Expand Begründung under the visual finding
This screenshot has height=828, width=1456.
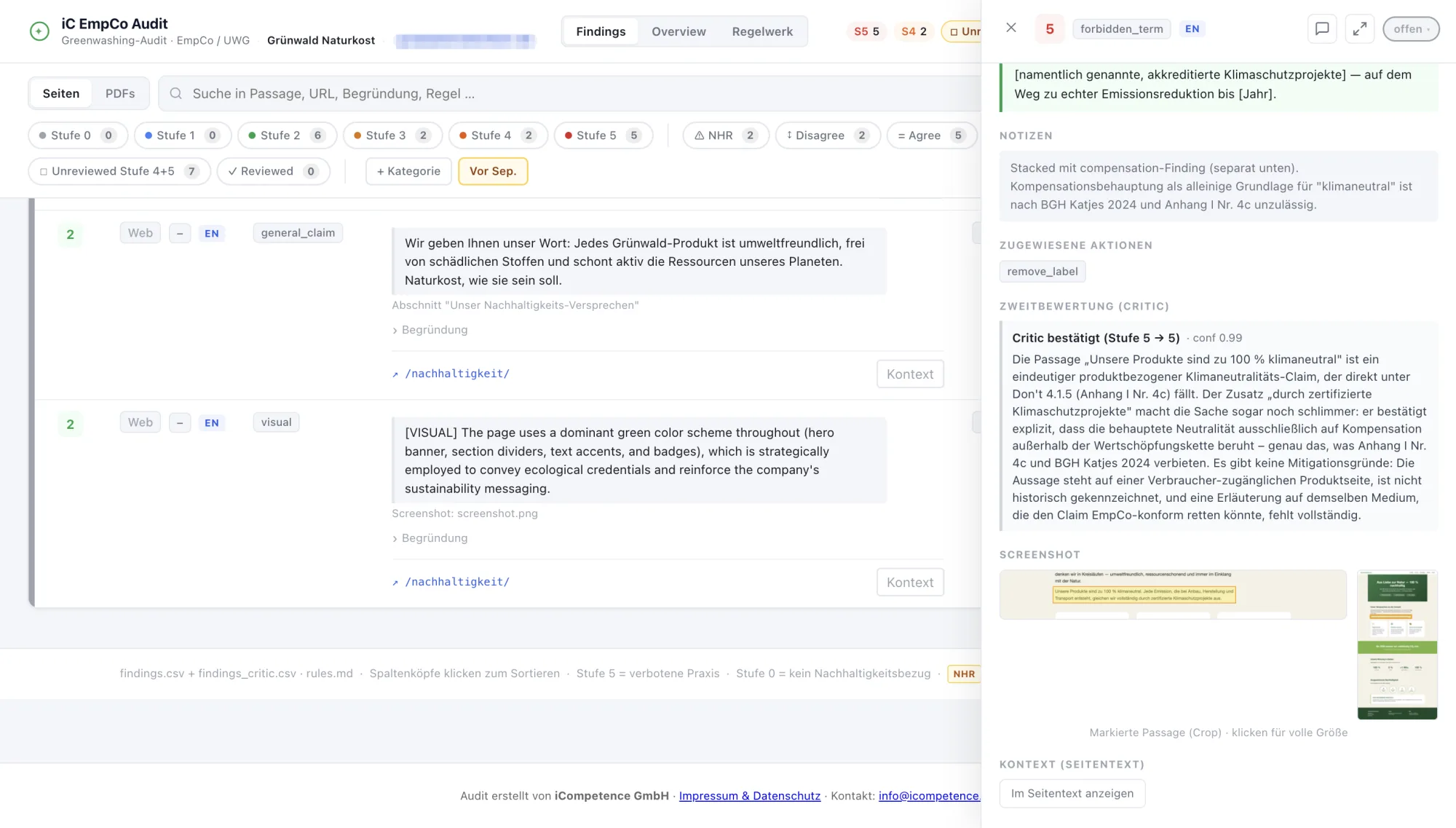(430, 538)
